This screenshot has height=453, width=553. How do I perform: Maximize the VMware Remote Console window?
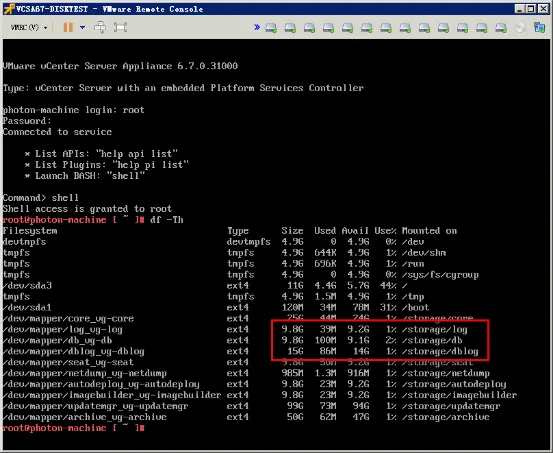tap(531, 9)
